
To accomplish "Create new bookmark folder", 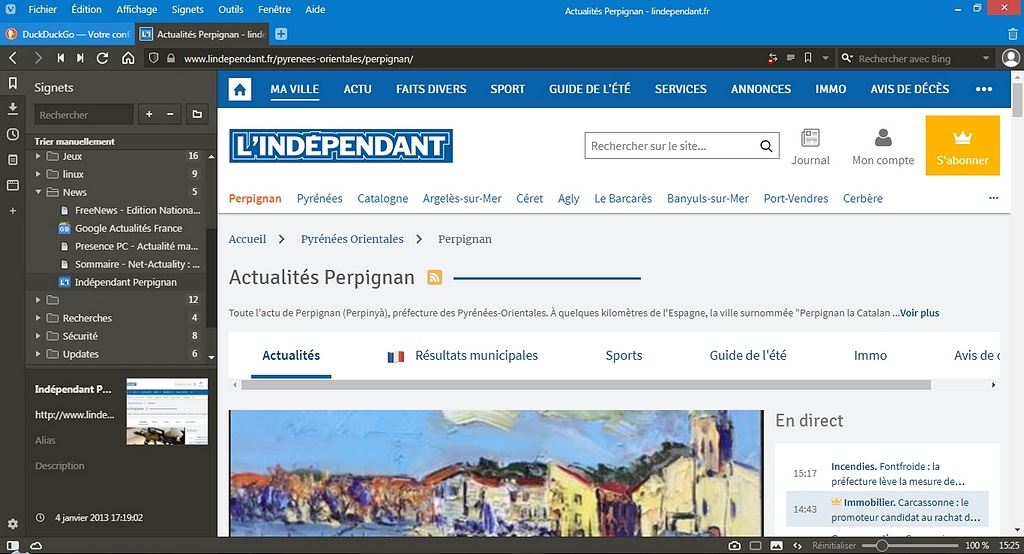I will tap(197, 114).
